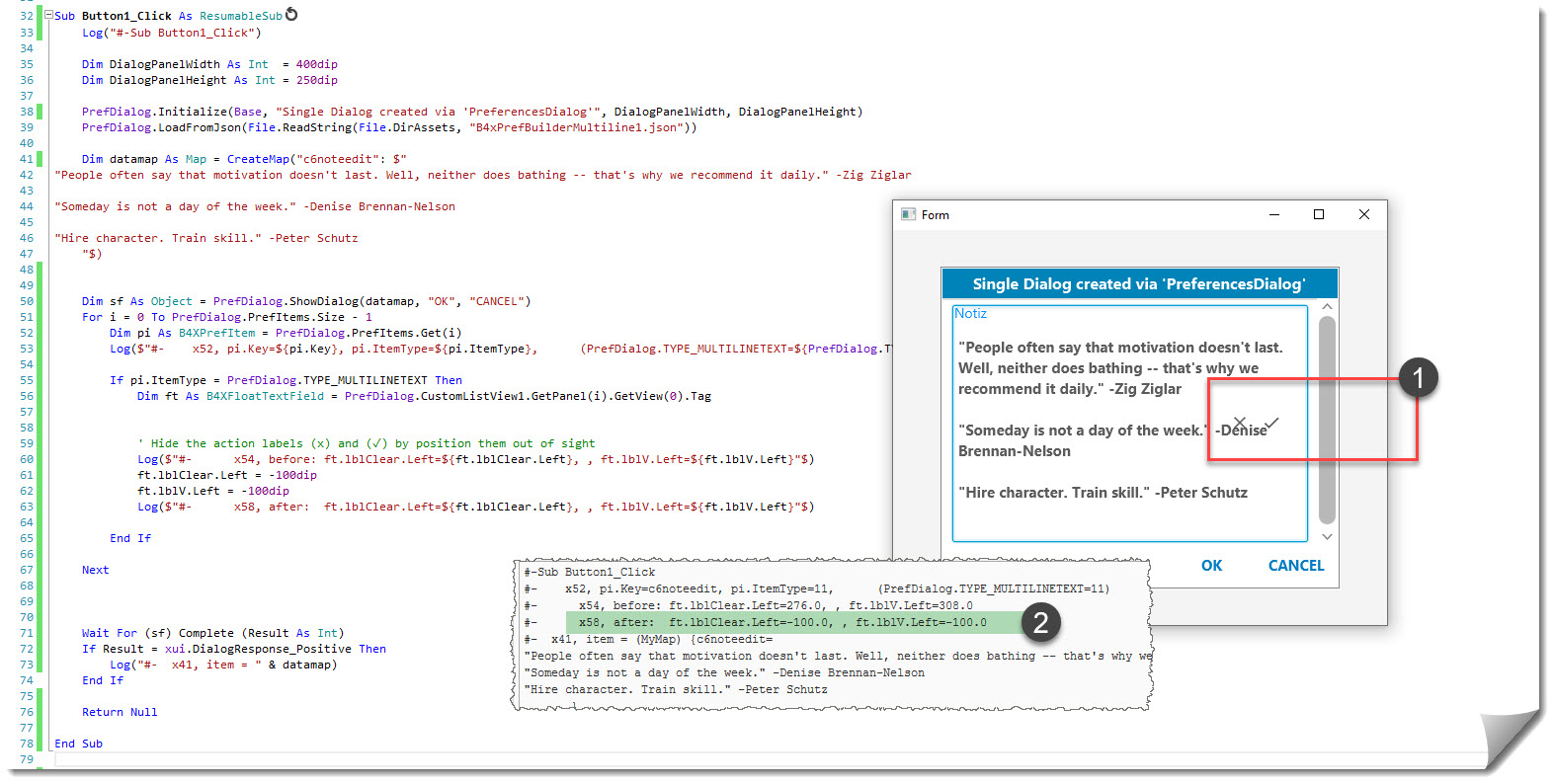The height and width of the screenshot is (784, 1554).
Task: Collapse the Button1_Click sub fold box
Action: pos(48,16)
